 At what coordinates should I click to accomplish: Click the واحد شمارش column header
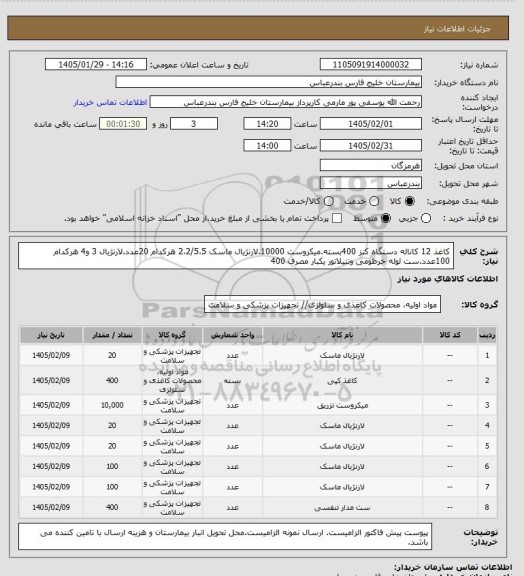[x=232, y=335]
